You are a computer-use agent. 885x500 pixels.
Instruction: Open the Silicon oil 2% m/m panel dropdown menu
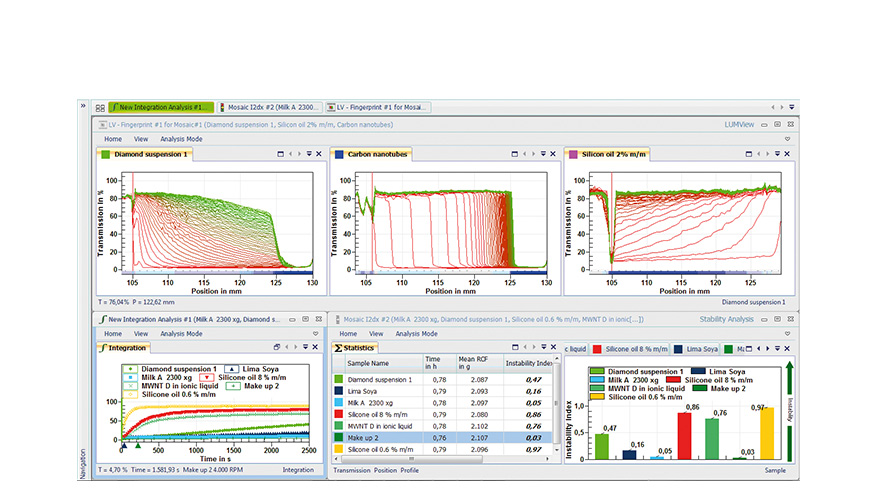[x=778, y=154]
